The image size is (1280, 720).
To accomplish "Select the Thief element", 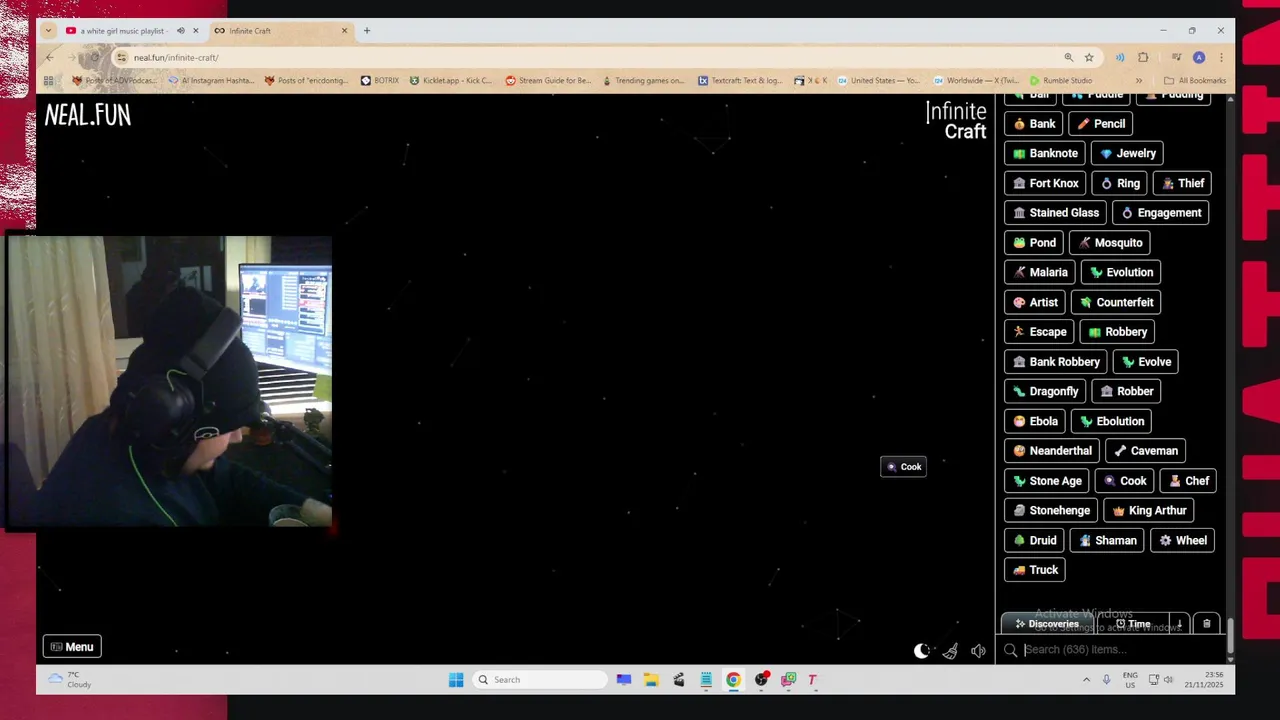I will (1183, 184).
